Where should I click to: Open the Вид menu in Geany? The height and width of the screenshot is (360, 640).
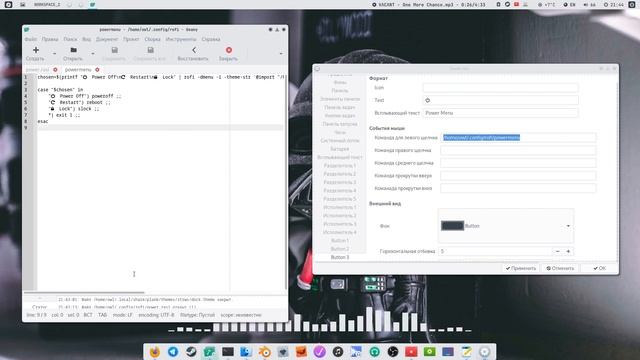coord(87,39)
